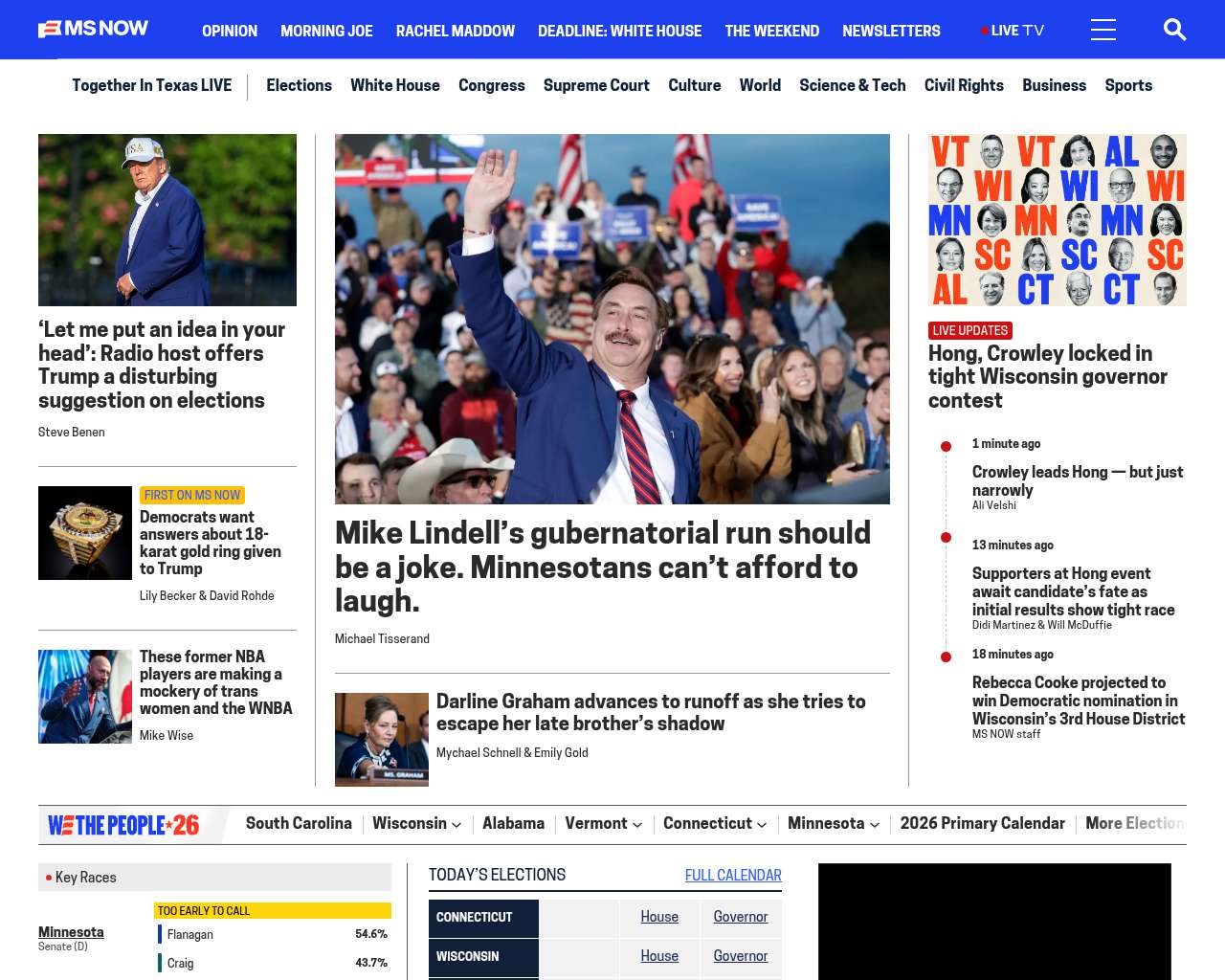Click the Michael Tisserand byline
Viewport: 1225px width, 980px height.
[x=382, y=639]
